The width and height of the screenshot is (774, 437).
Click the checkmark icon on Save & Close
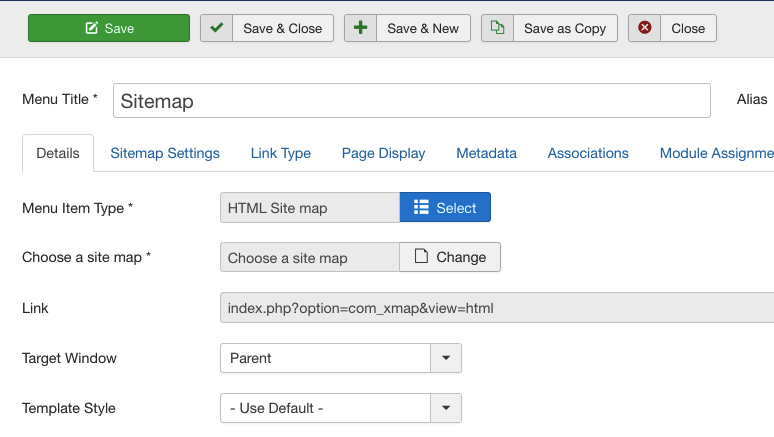click(x=217, y=28)
